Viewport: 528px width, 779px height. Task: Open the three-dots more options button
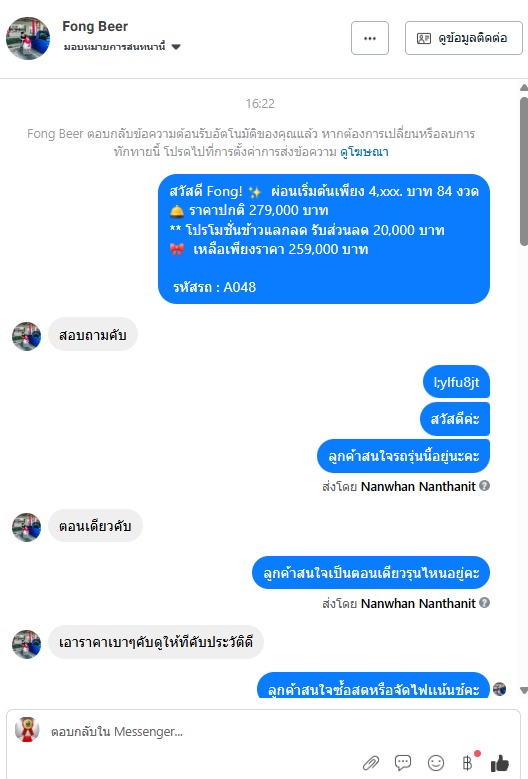point(370,38)
